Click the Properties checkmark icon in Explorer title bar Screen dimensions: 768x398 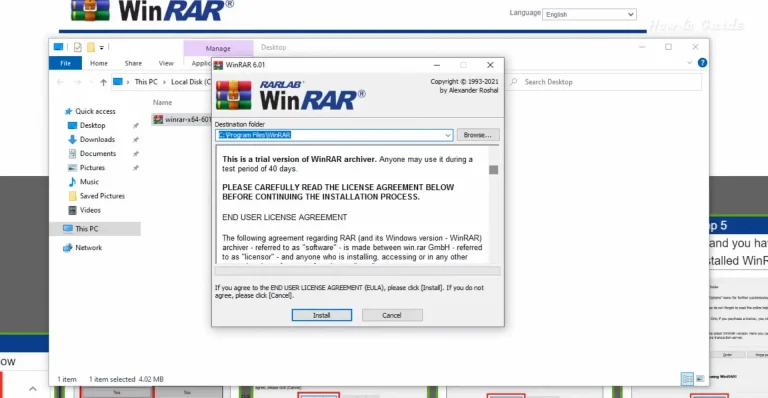tap(77, 47)
